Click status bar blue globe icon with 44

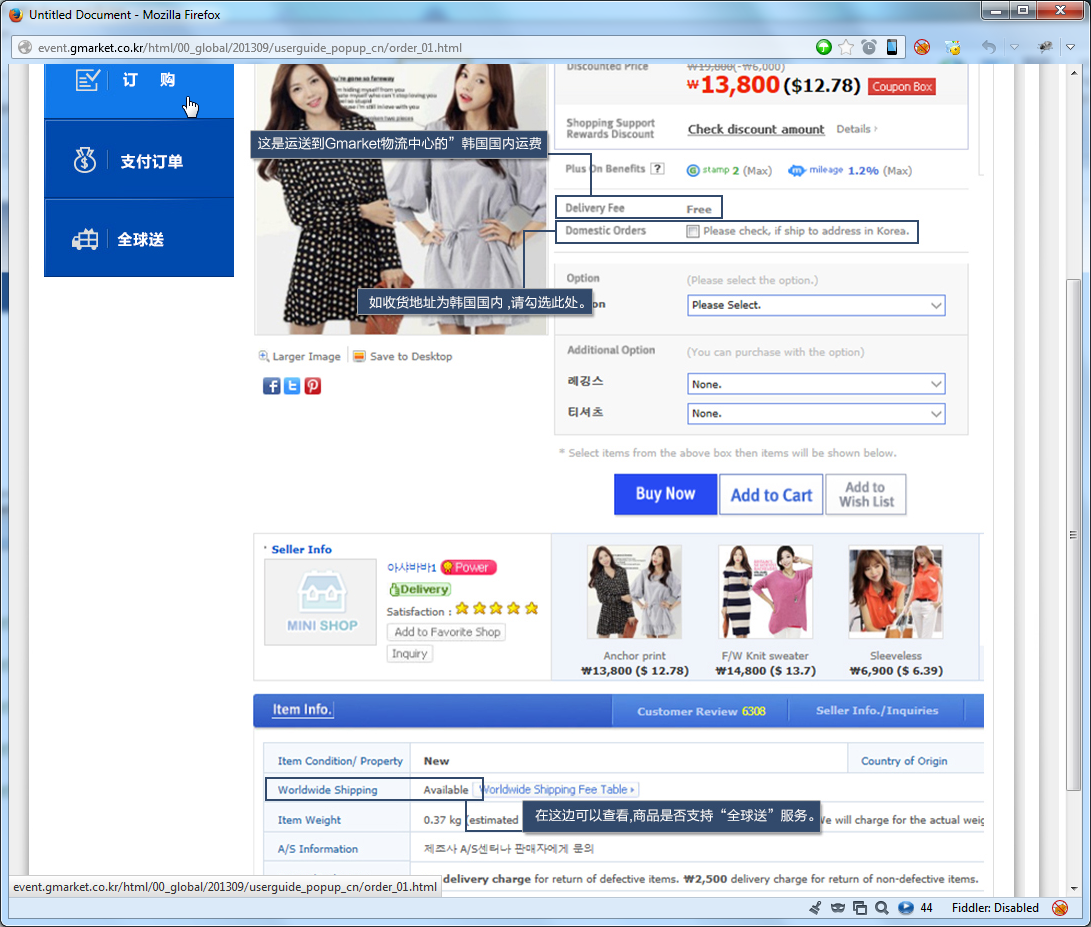905,908
